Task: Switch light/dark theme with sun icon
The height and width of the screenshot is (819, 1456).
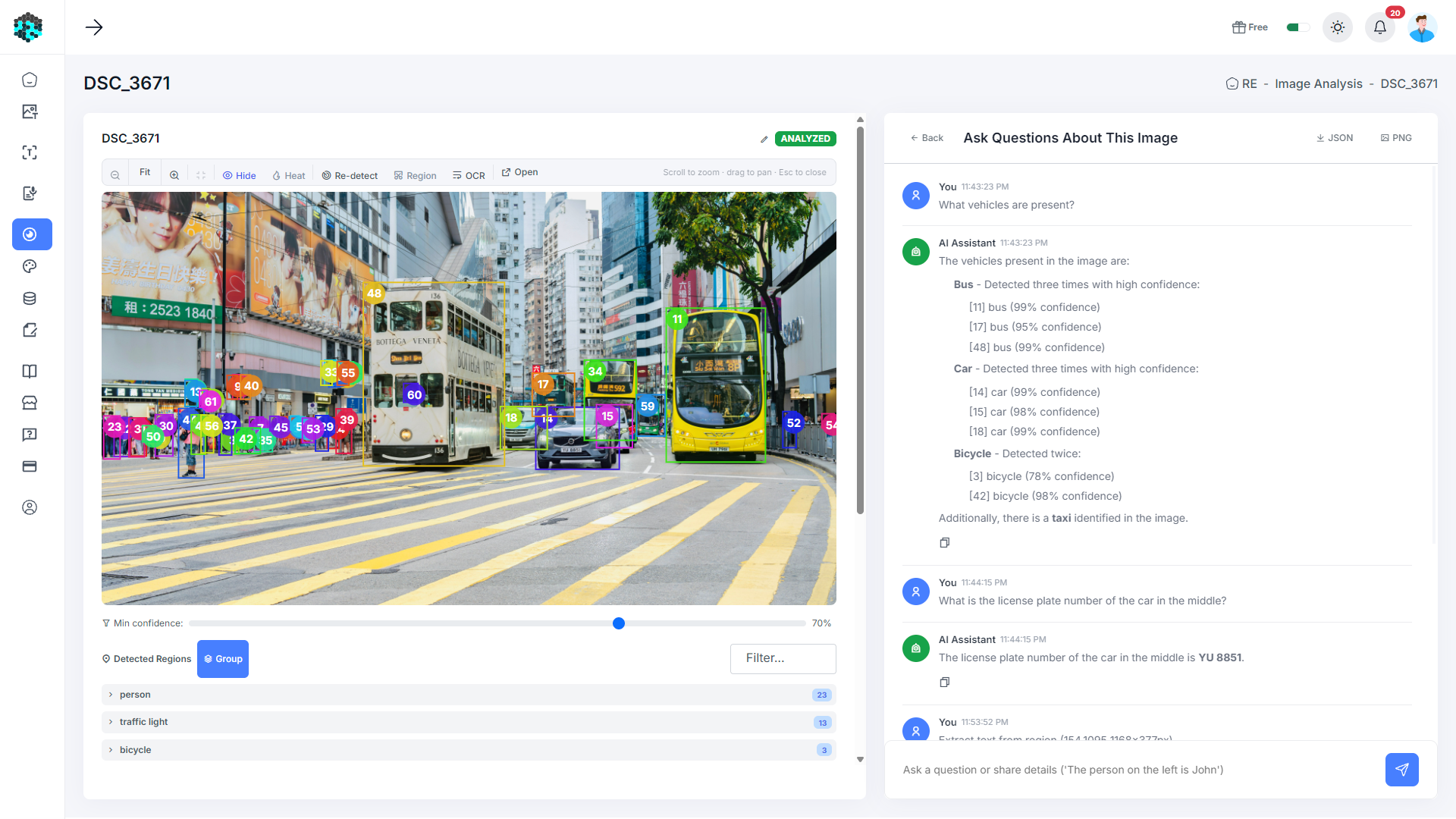Action: click(1338, 27)
